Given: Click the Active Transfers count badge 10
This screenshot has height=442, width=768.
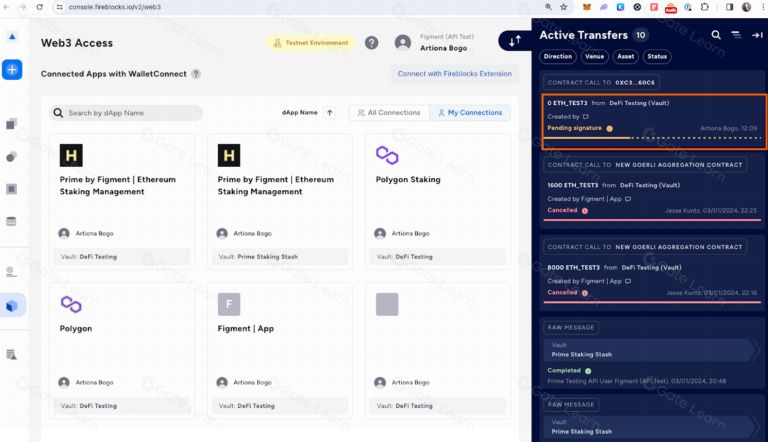Looking at the screenshot, I should click(641, 35).
